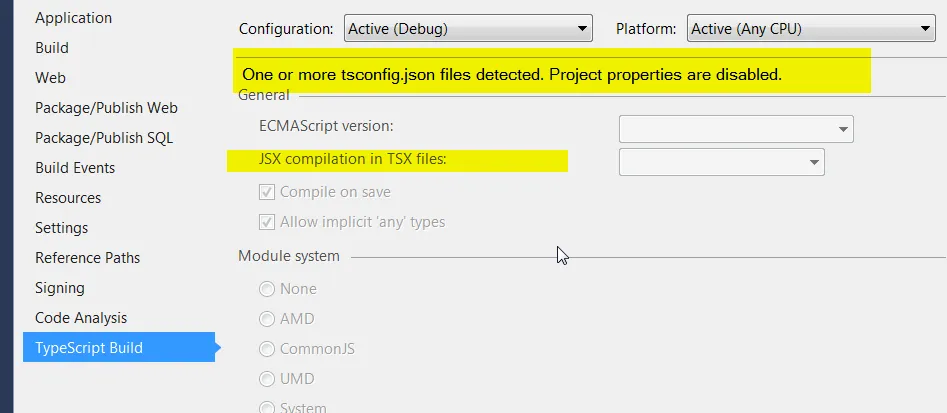
Task: Open the Application properties tab
Action: pyautogui.click(x=73, y=18)
